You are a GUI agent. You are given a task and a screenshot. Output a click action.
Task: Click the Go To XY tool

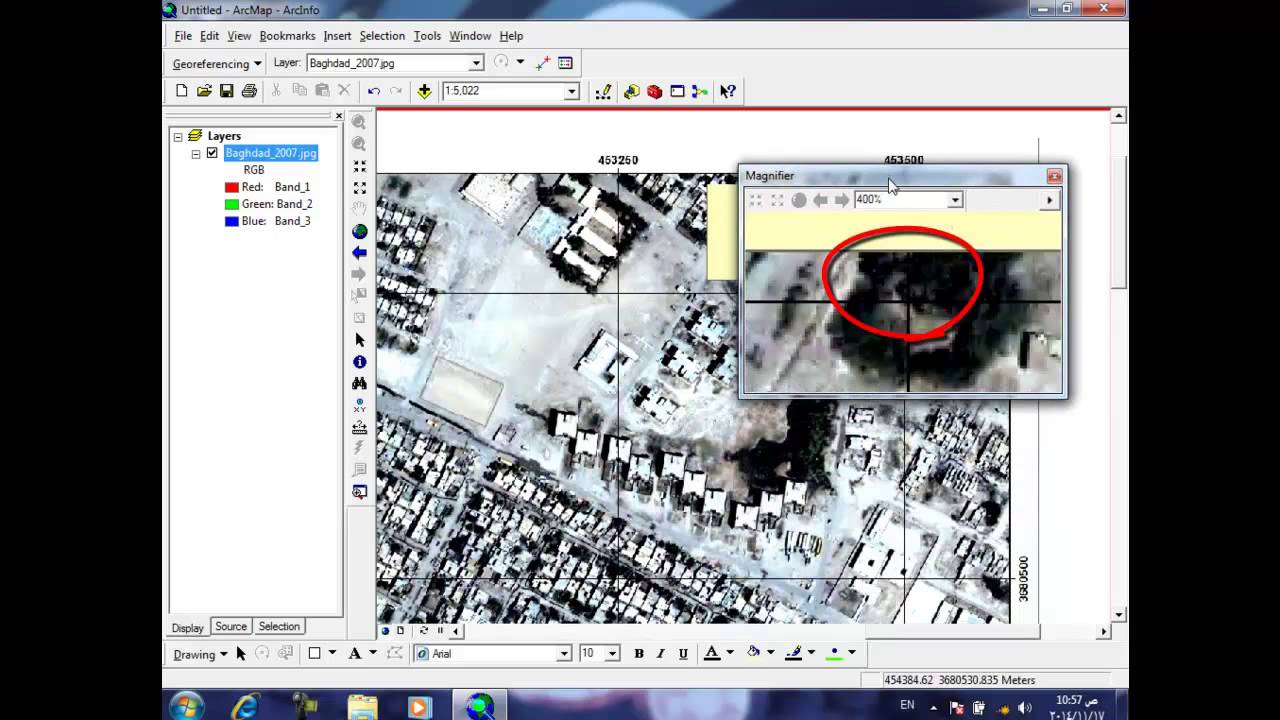point(360,405)
